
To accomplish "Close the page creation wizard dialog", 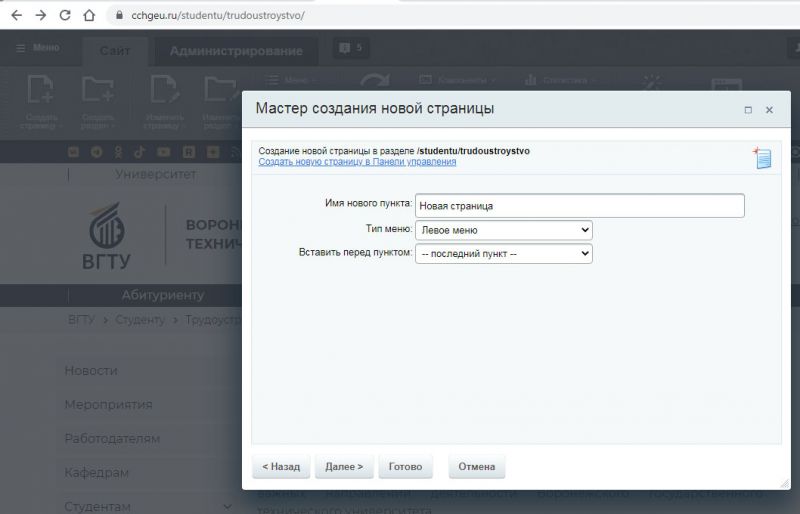I will (x=769, y=110).
